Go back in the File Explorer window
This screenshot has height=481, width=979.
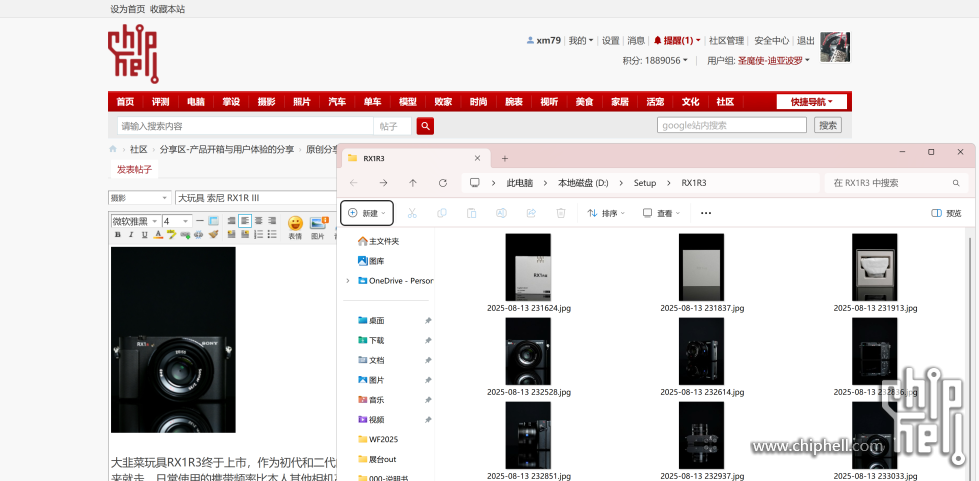353,182
